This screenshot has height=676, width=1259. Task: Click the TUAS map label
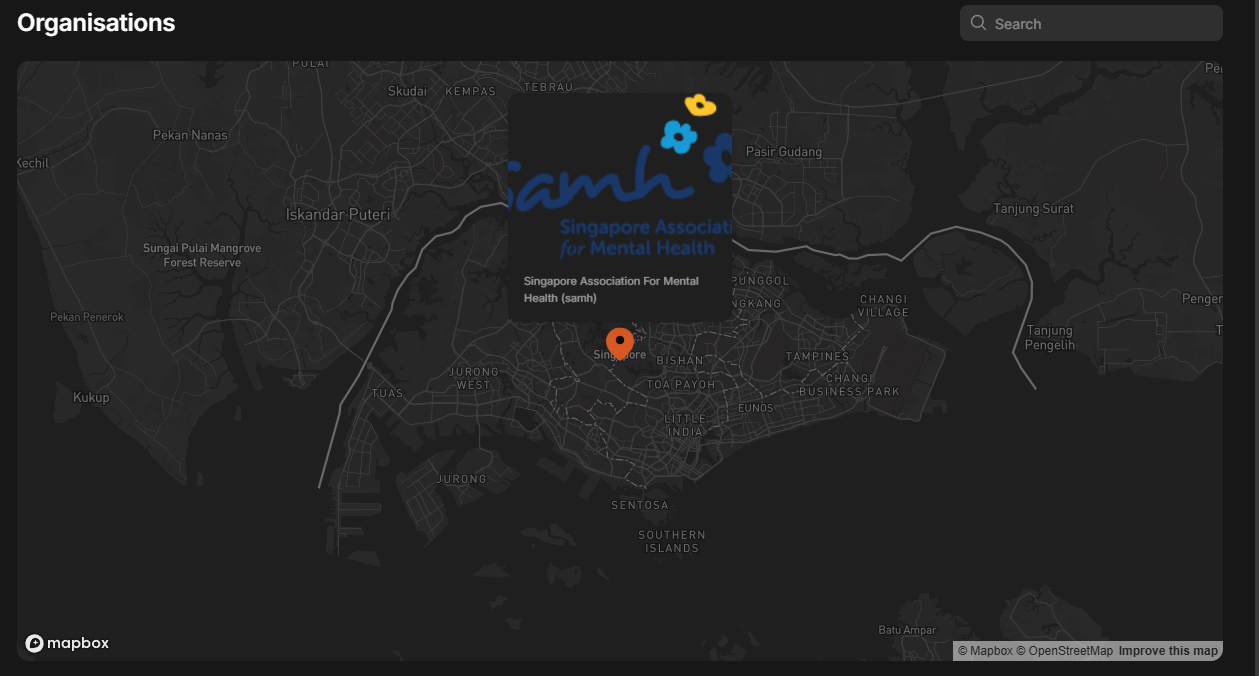pyautogui.click(x=387, y=393)
